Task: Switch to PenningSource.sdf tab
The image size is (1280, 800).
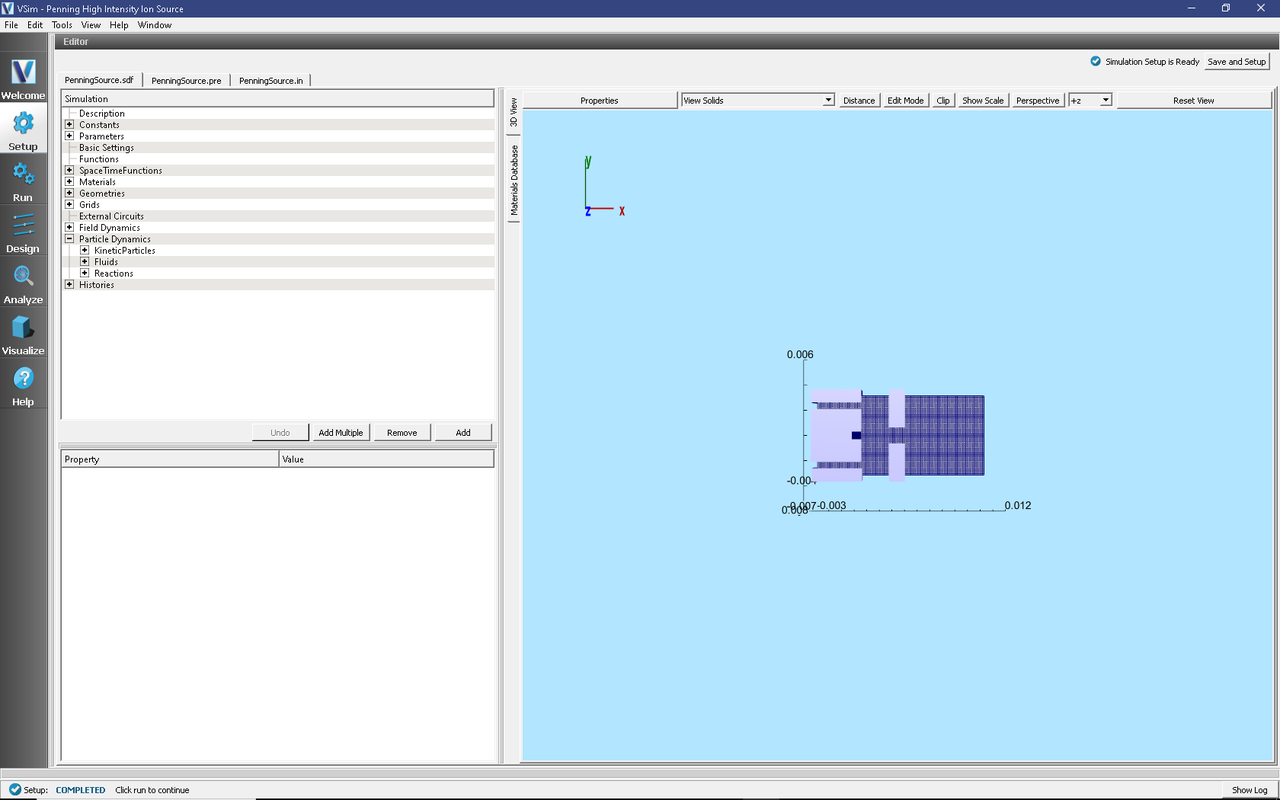Action: click(x=99, y=80)
